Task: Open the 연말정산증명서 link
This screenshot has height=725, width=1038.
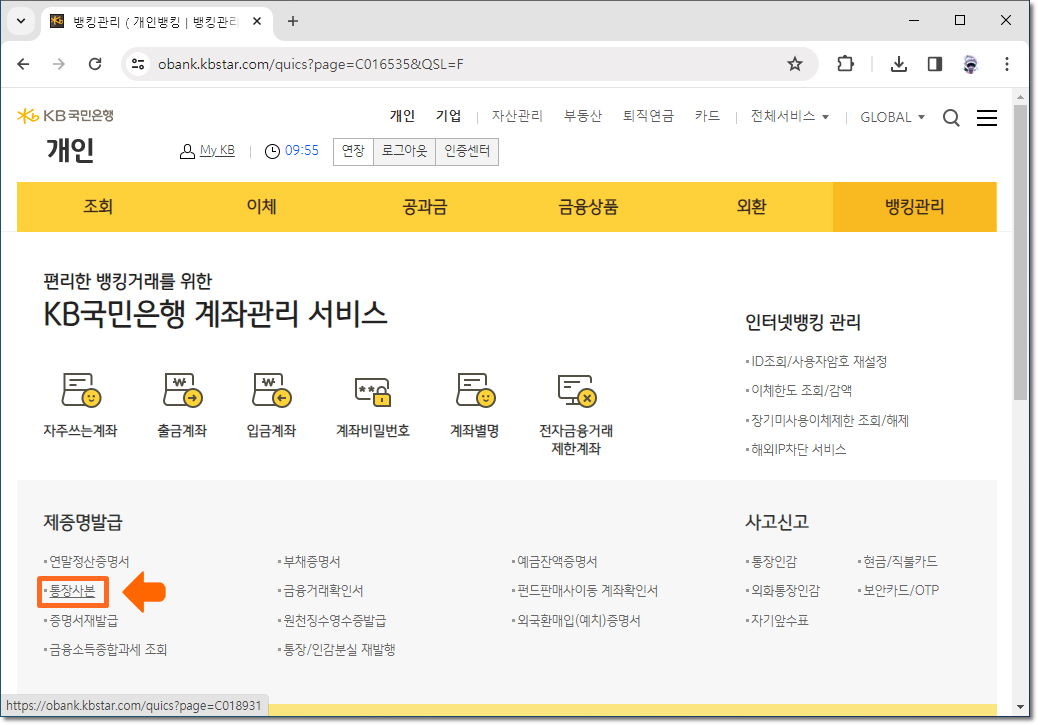Action: pyautogui.click(x=89, y=562)
